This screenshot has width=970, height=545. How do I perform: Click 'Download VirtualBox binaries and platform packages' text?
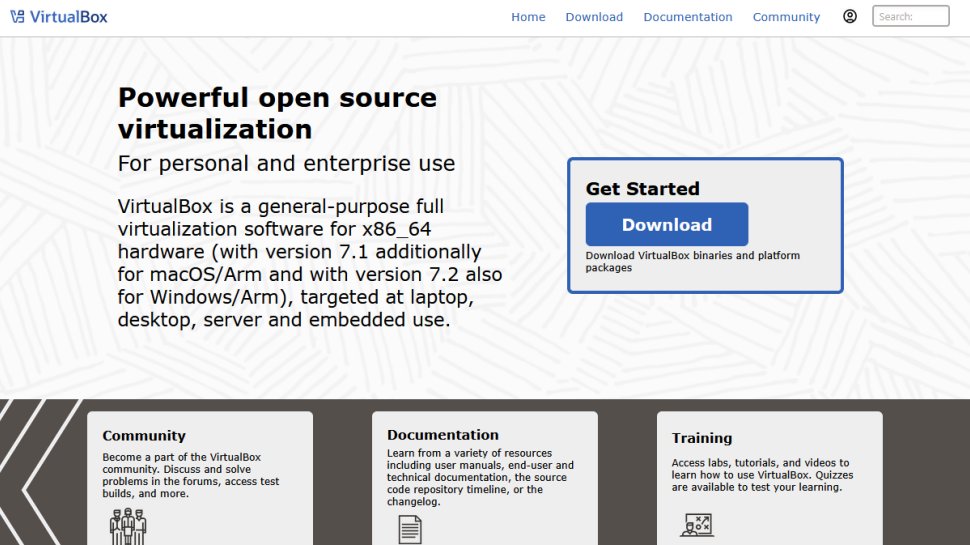point(693,262)
